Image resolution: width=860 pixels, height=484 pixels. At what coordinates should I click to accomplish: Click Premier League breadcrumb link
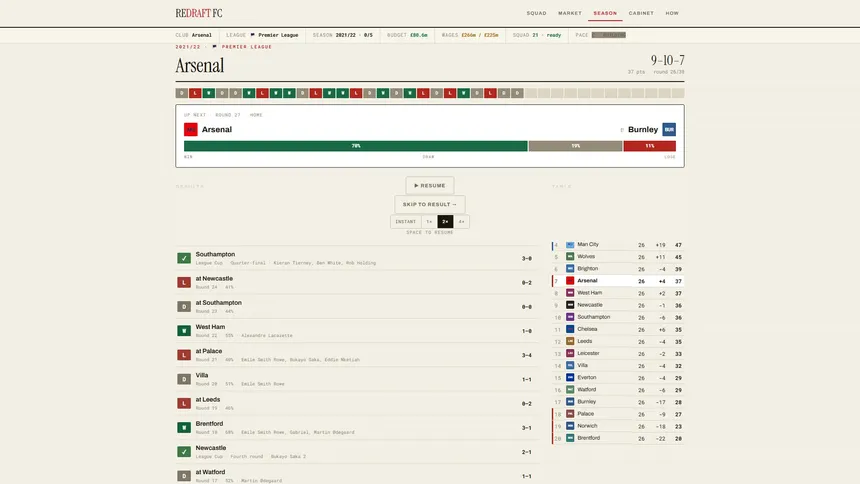click(x=247, y=47)
